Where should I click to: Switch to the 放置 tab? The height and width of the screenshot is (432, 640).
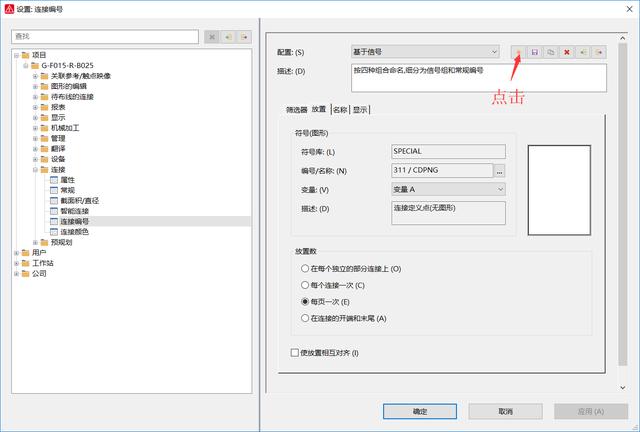pyautogui.click(x=319, y=109)
